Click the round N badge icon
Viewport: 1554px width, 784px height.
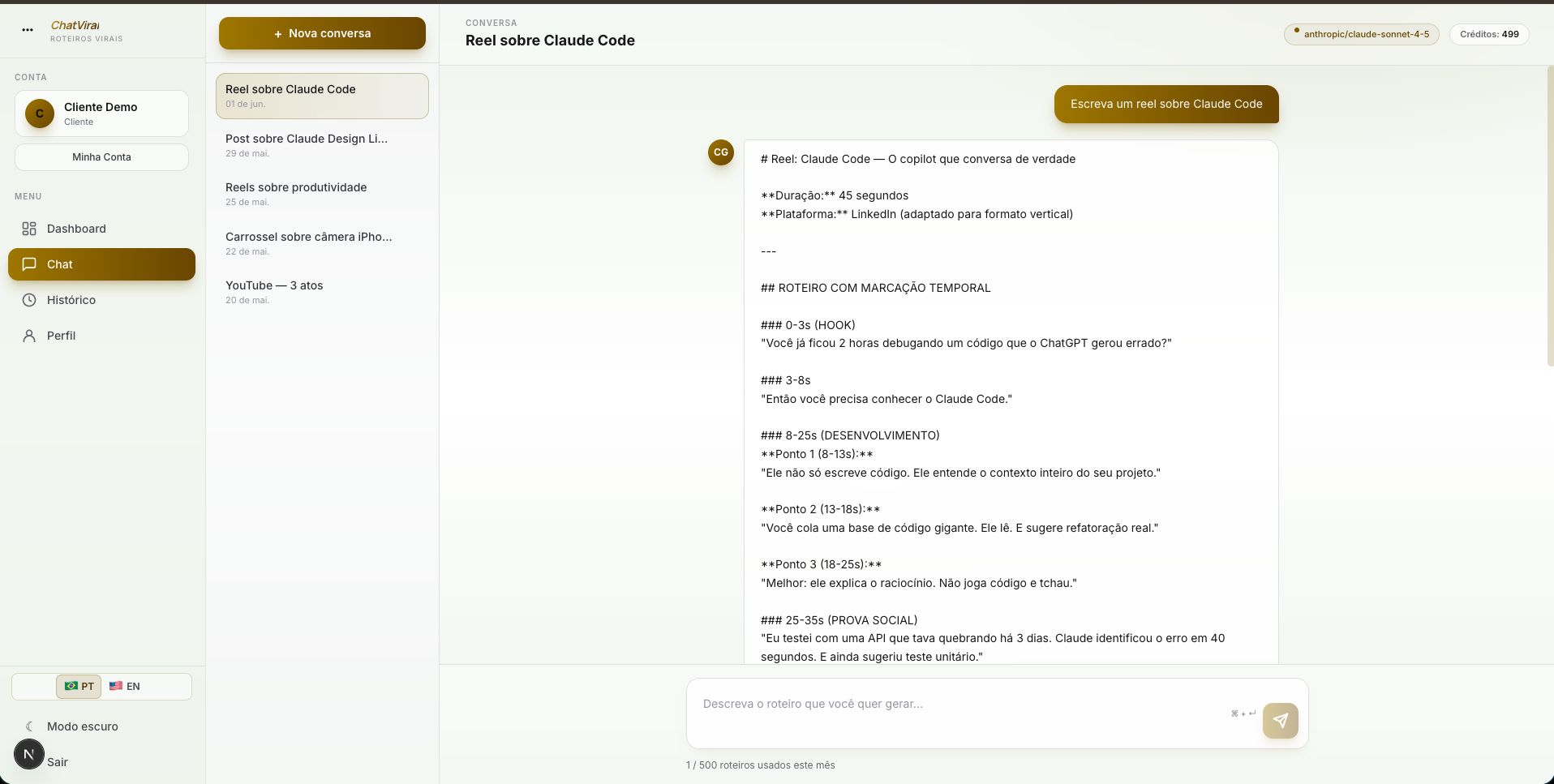point(29,754)
